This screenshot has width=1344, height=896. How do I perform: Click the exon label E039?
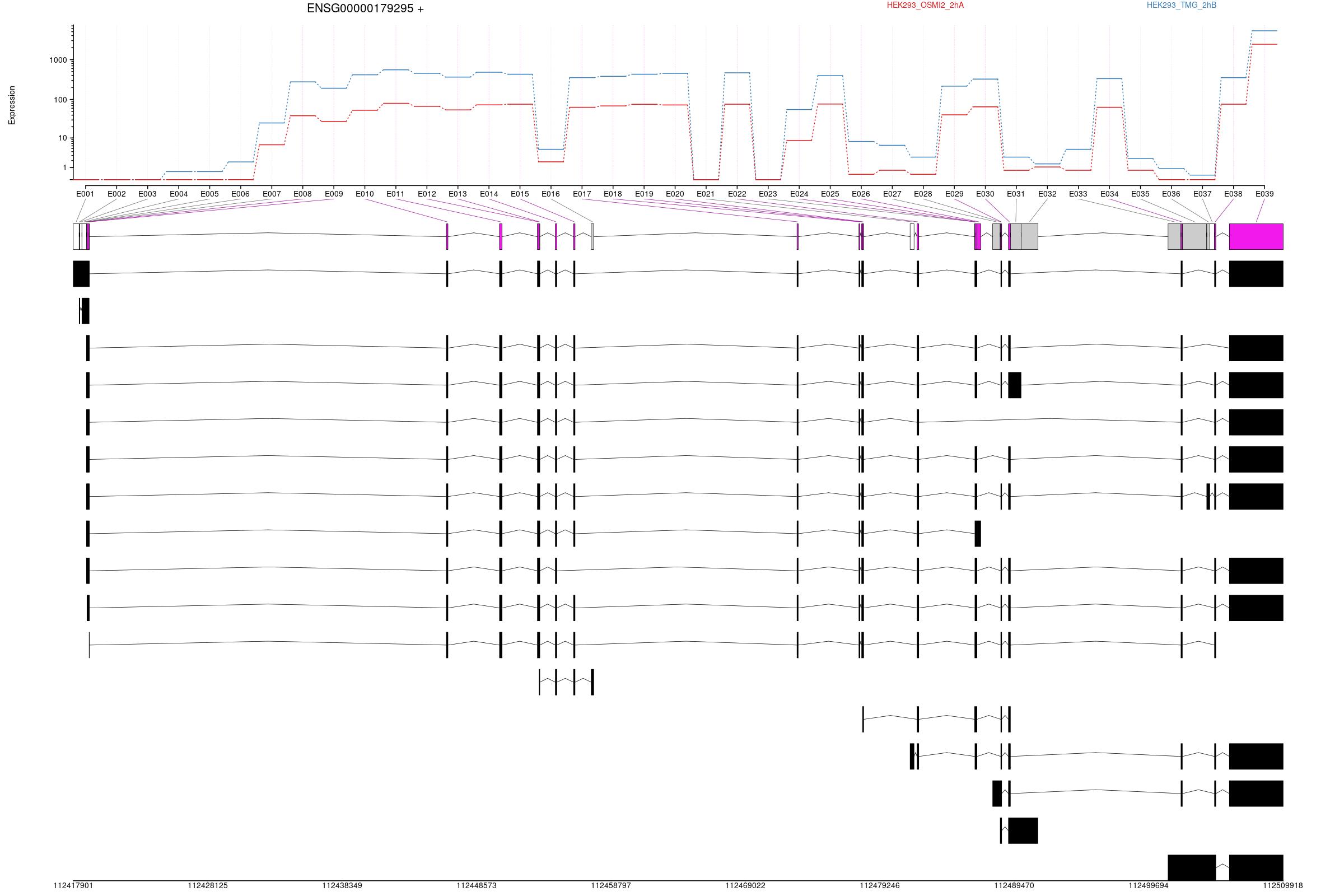point(1264,194)
